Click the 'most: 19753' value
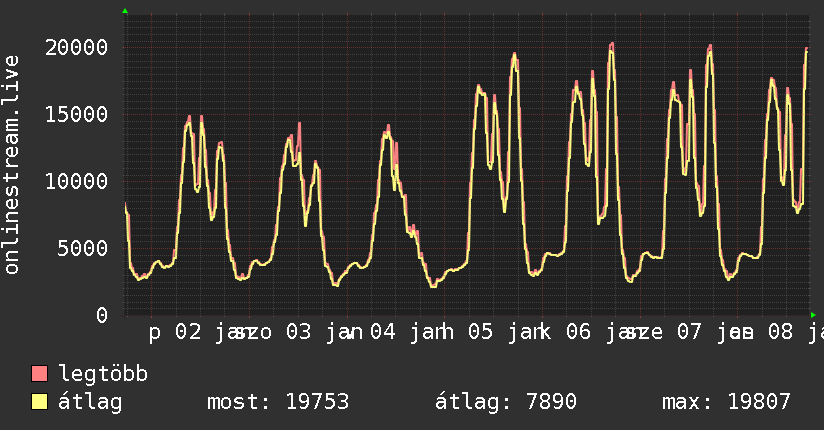The image size is (824, 430). [x=278, y=402]
